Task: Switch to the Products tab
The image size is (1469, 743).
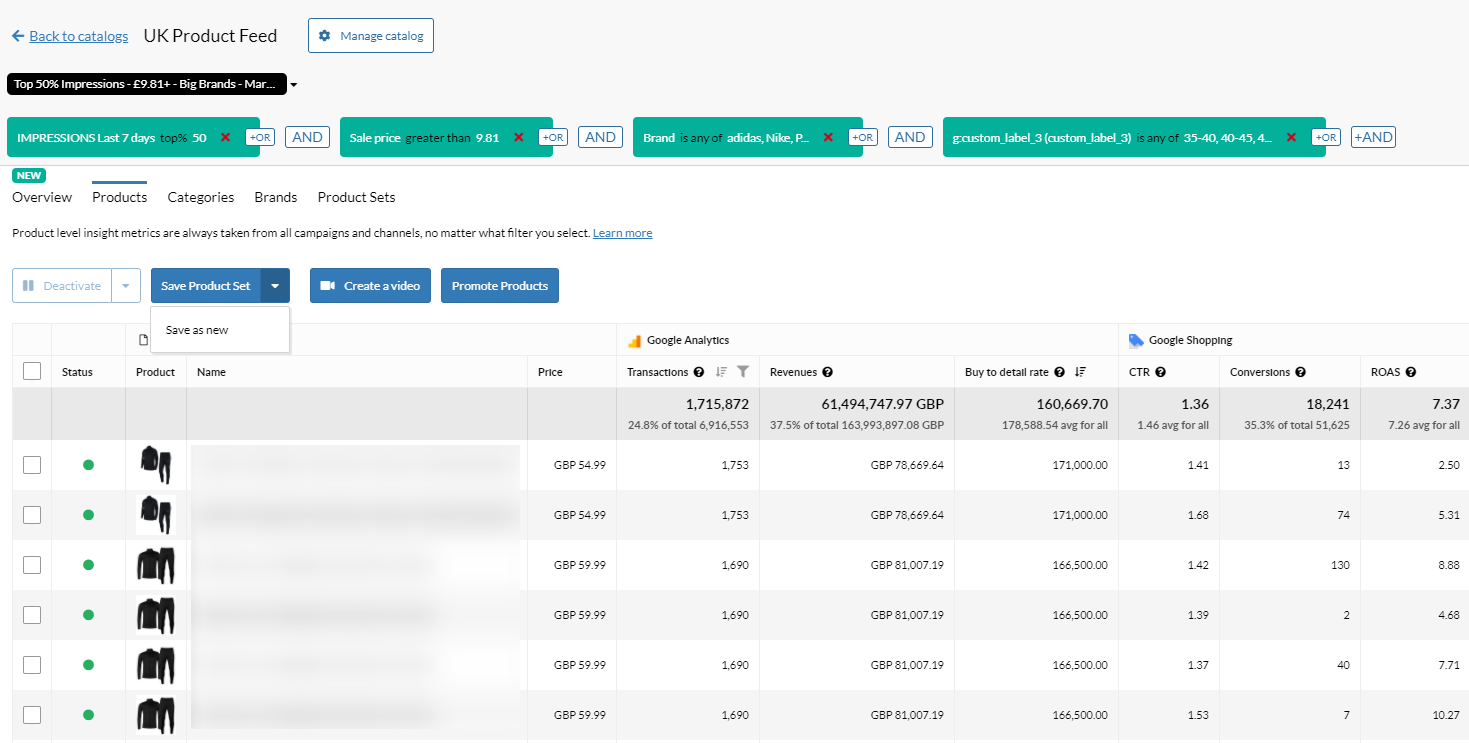Action: [119, 197]
